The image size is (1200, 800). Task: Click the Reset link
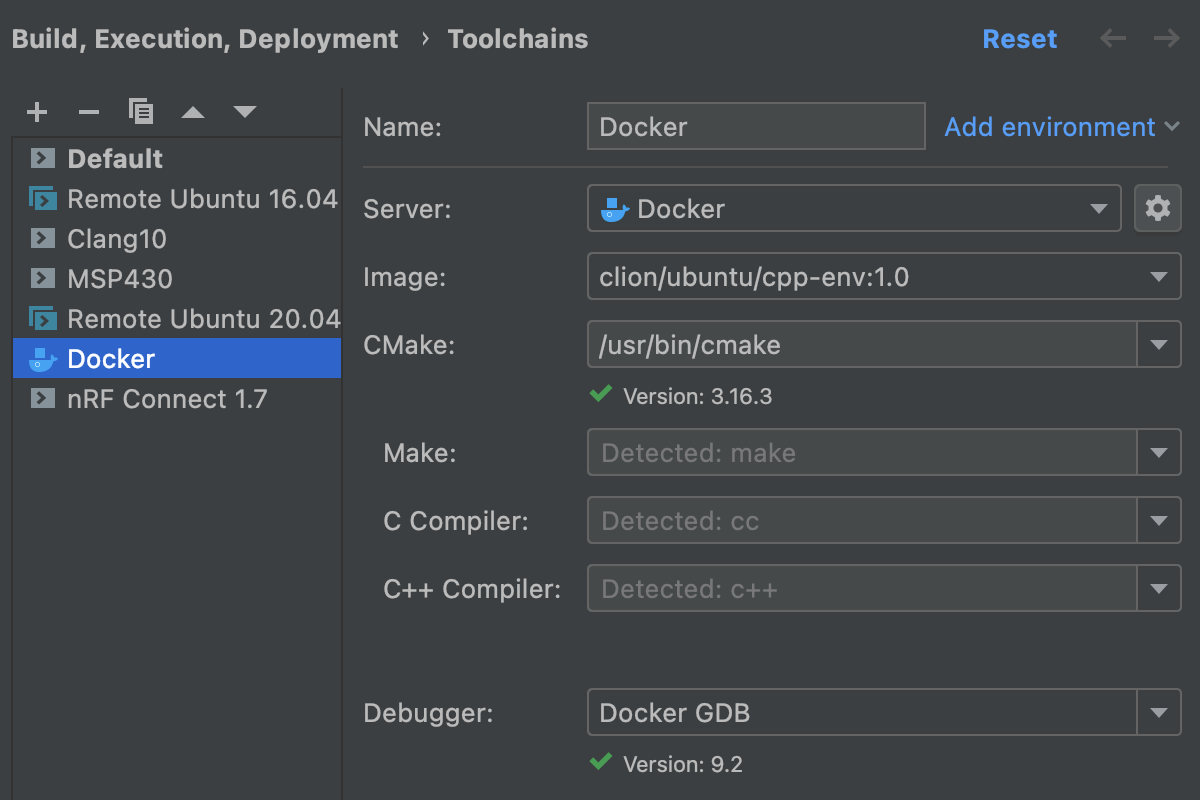(1019, 39)
